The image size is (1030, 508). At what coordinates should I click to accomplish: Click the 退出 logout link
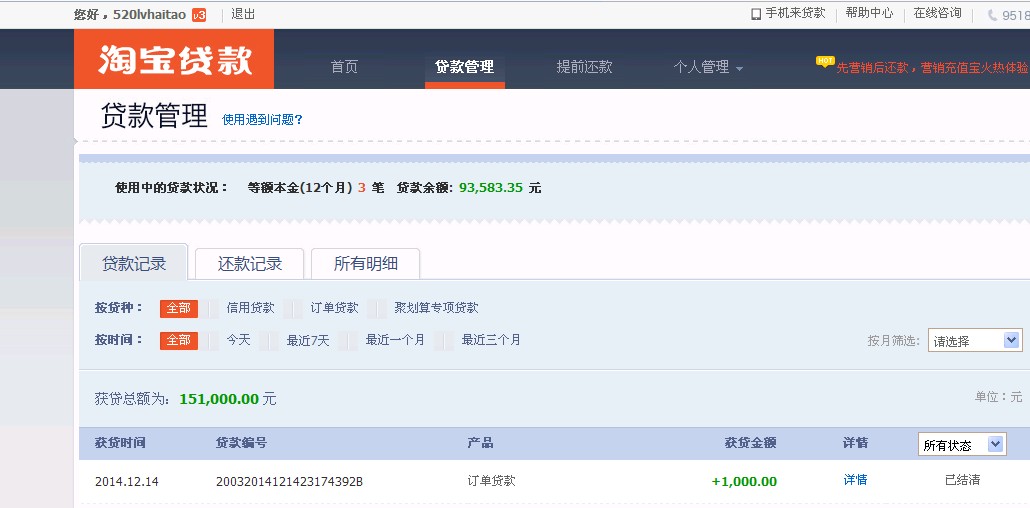click(243, 14)
